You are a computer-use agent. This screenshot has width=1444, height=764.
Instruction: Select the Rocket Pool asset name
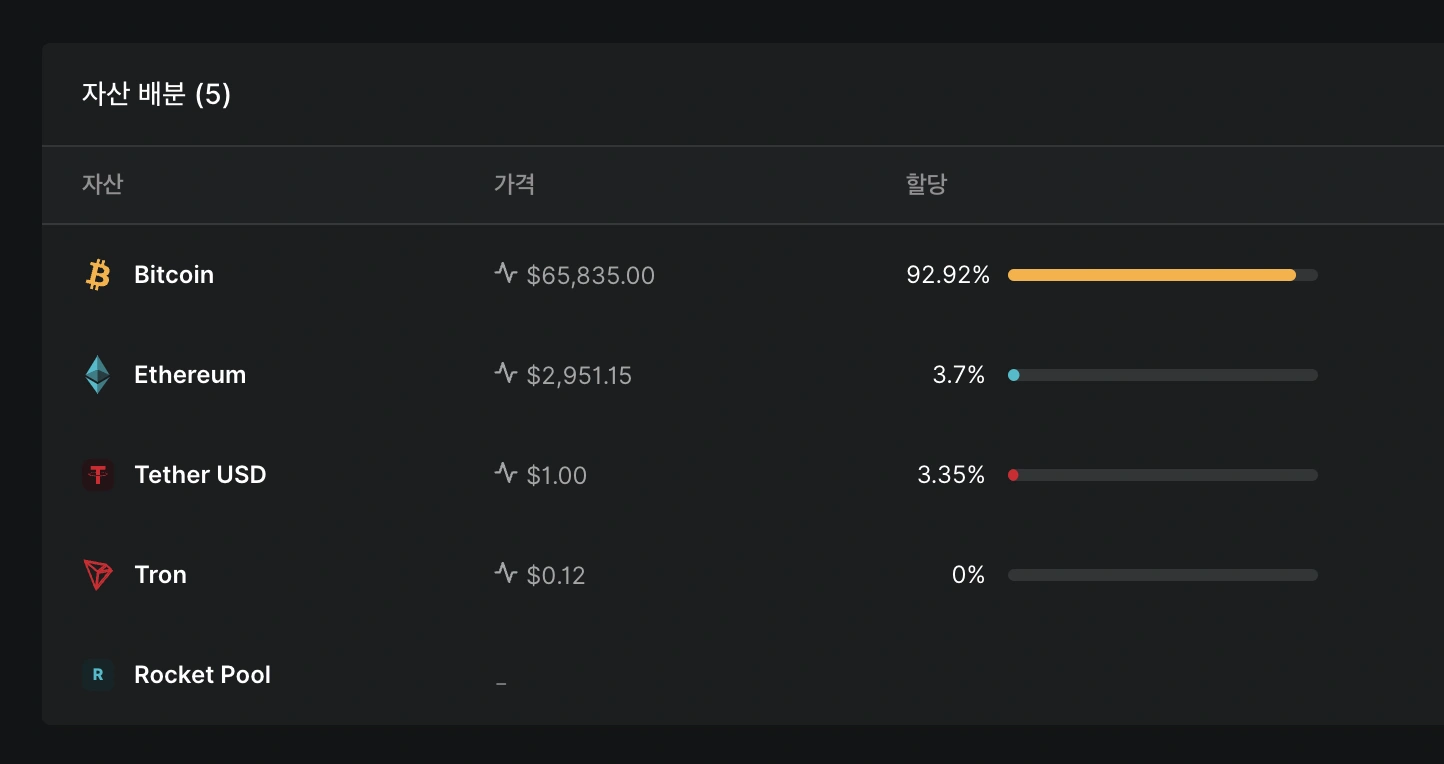(202, 675)
